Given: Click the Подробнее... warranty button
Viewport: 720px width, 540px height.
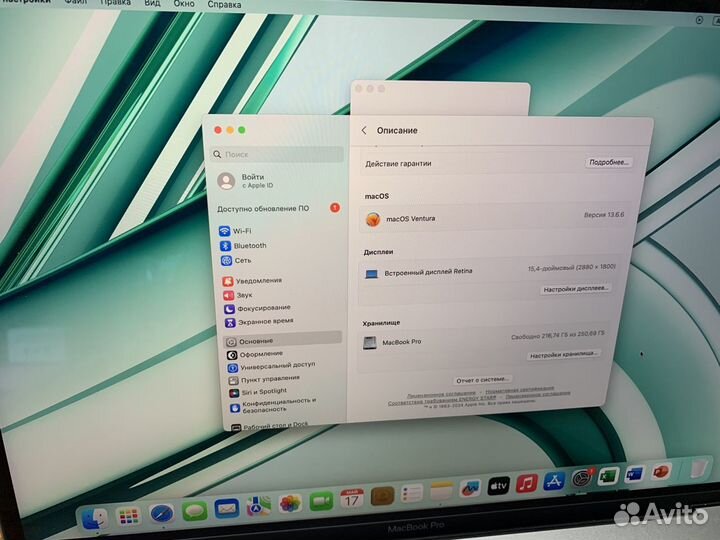Looking at the screenshot, I should [609, 162].
